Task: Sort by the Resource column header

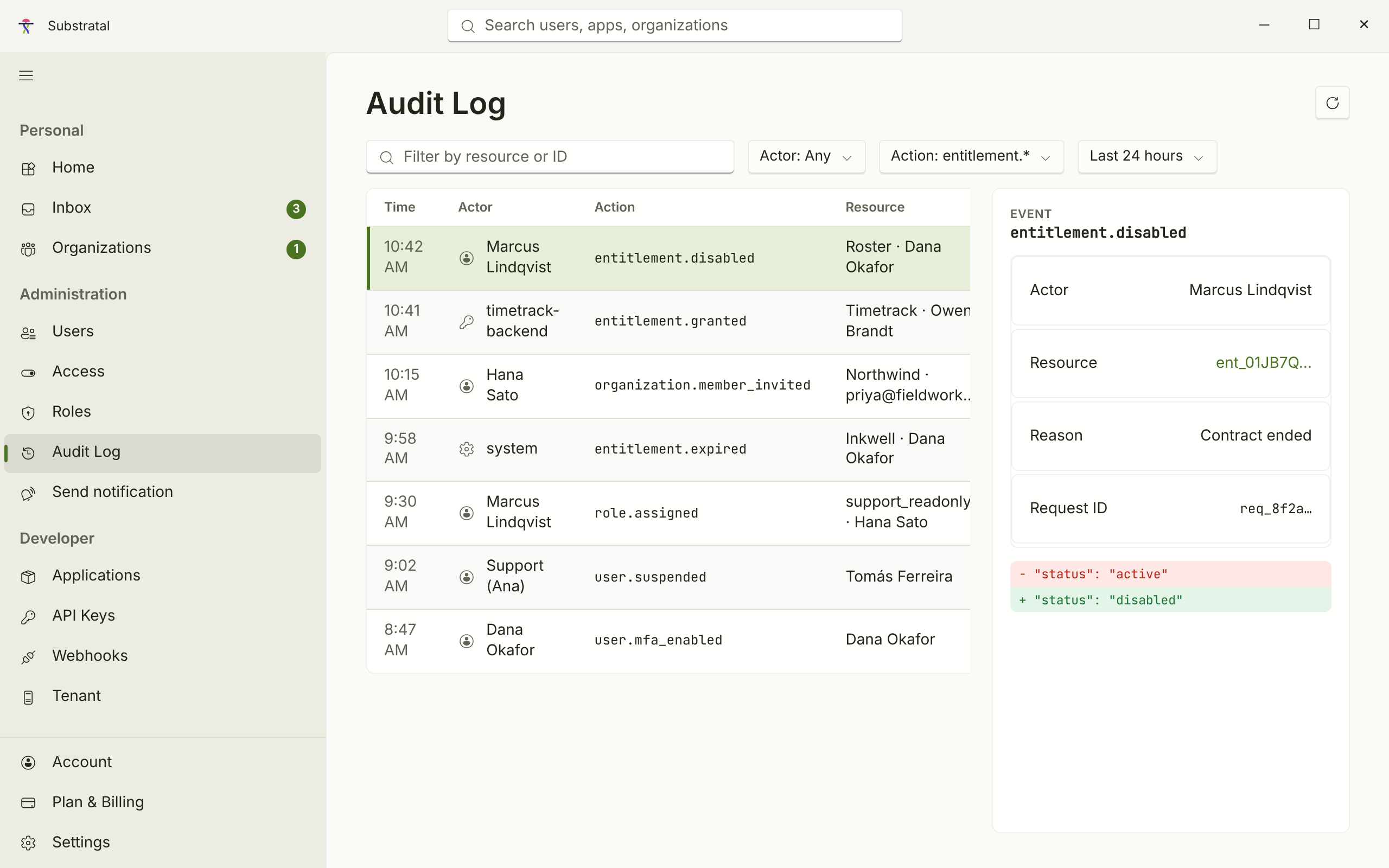Action: [x=874, y=207]
